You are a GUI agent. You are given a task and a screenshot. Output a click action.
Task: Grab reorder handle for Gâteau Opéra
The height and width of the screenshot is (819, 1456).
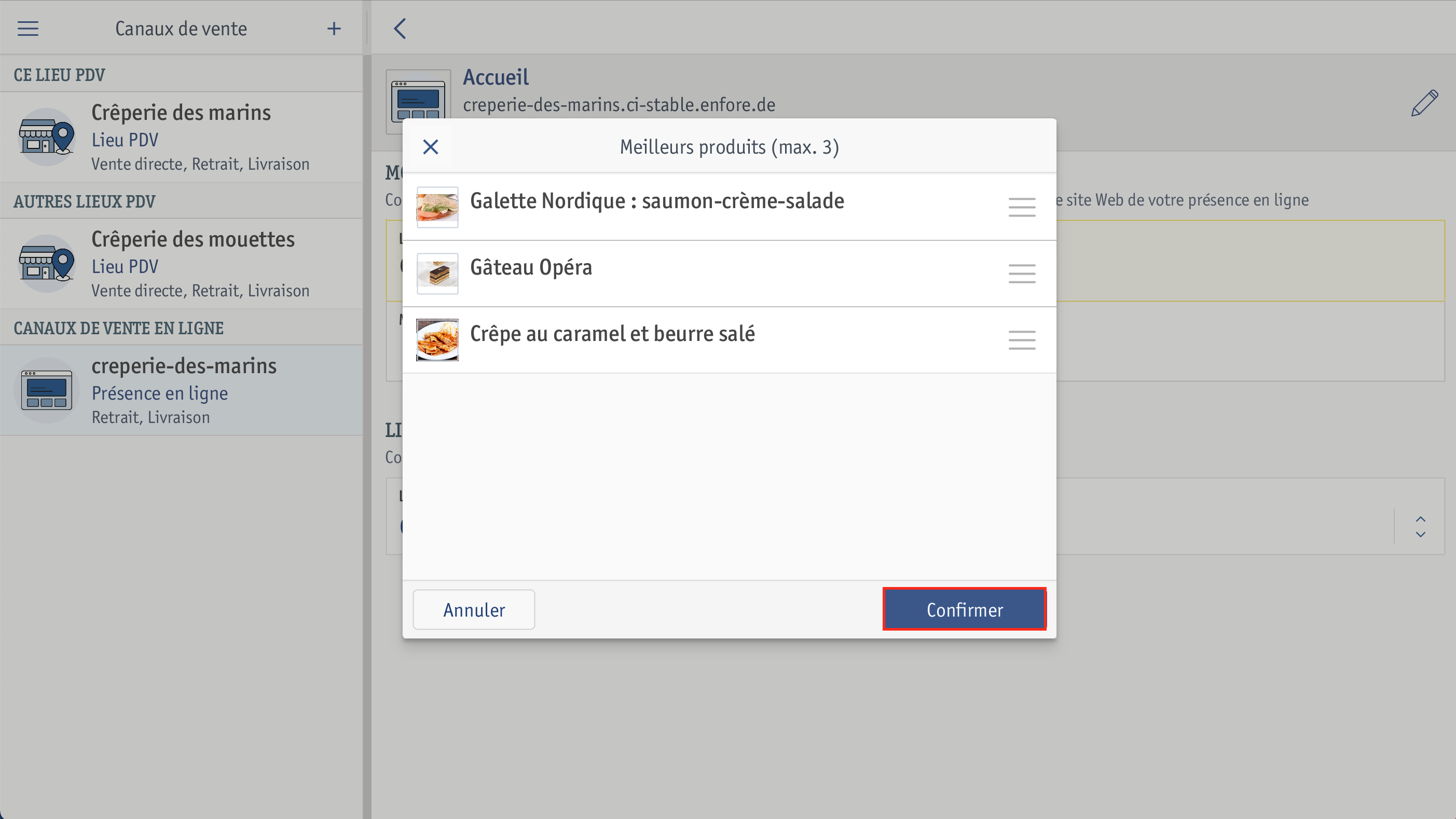click(1022, 274)
